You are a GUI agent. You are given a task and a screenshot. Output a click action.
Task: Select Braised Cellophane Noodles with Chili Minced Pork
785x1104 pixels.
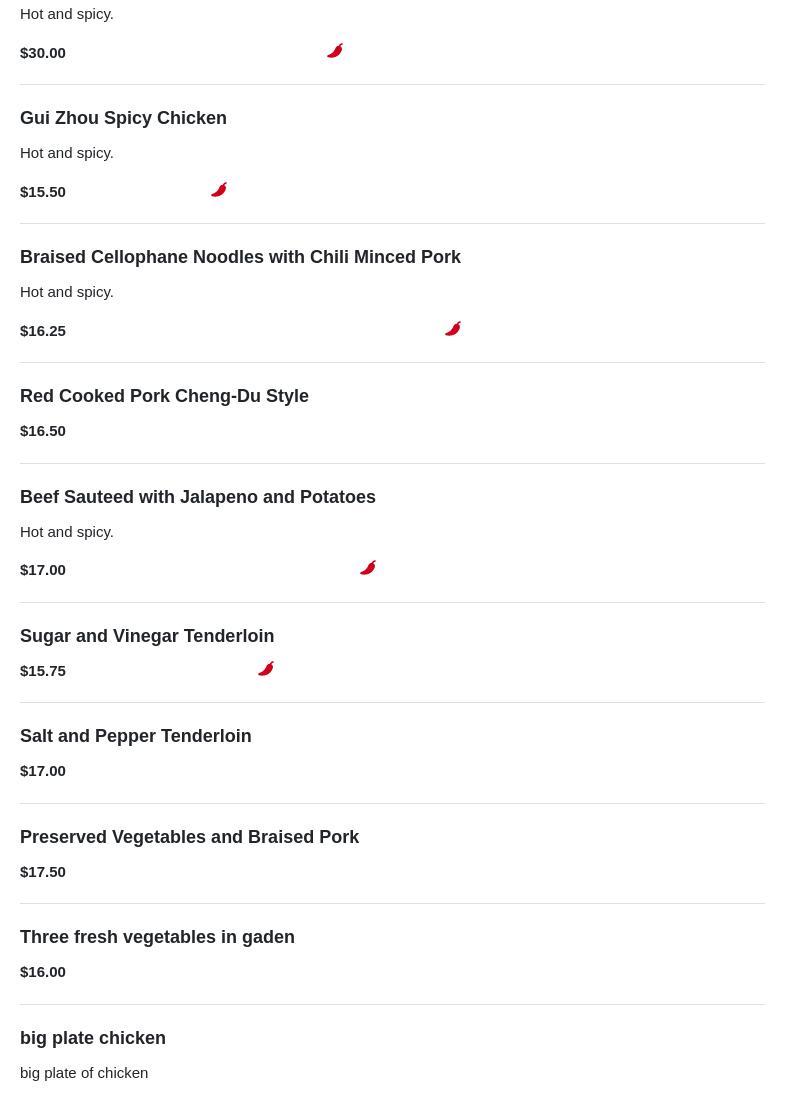coord(240,257)
